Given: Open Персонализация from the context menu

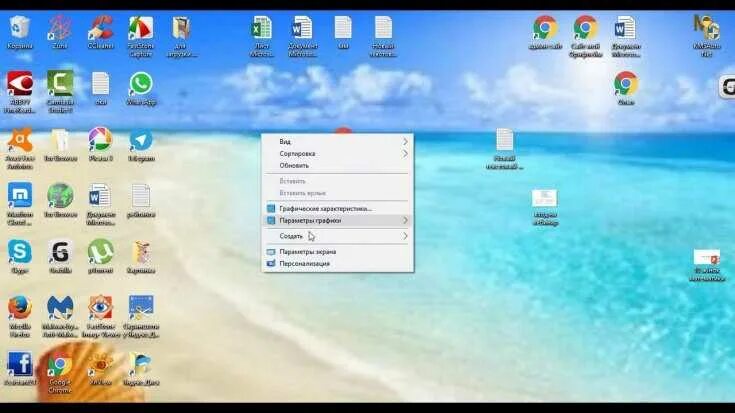Looking at the screenshot, I should [x=338, y=263].
